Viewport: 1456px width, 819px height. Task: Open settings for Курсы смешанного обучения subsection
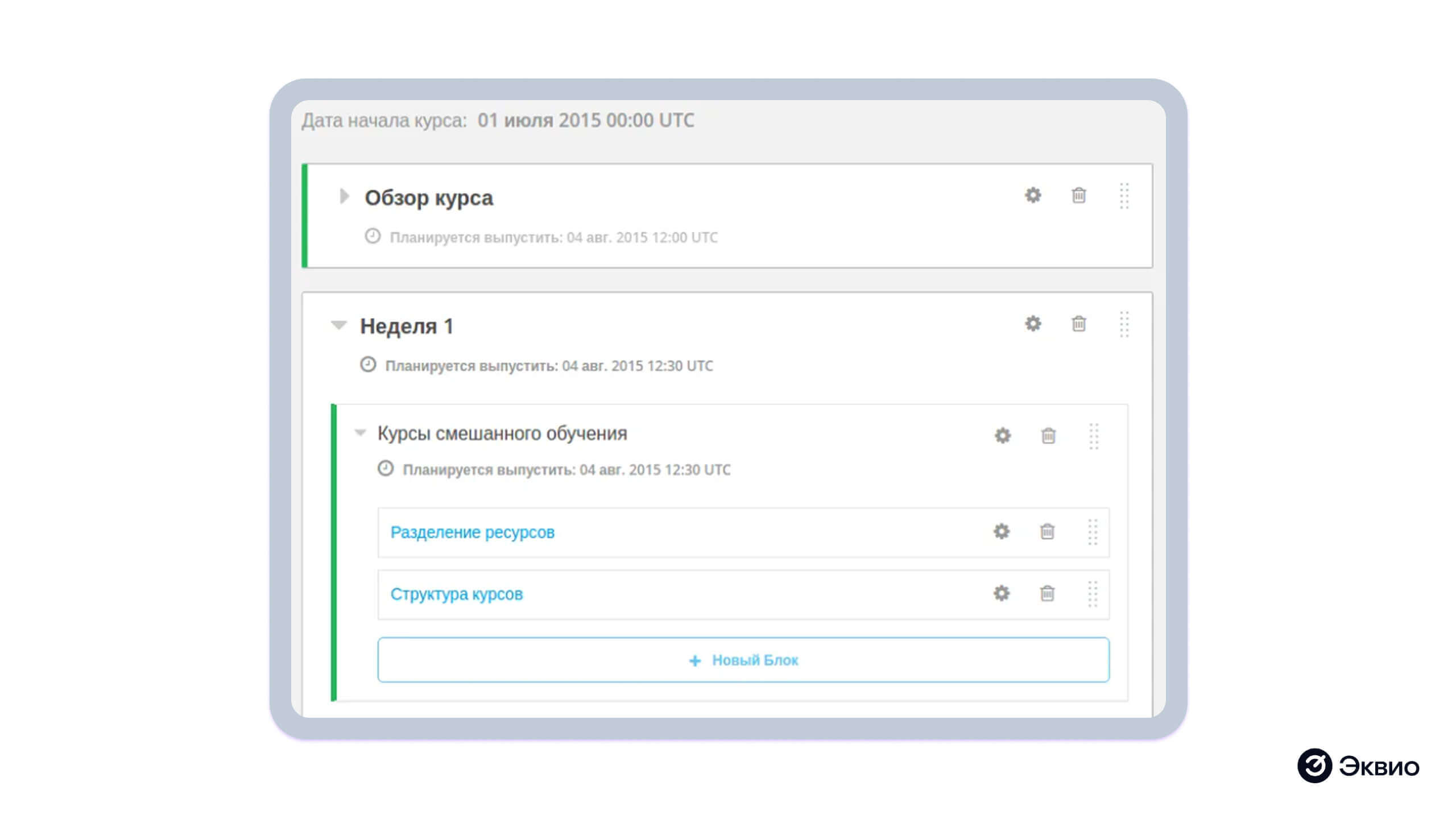pos(1003,436)
